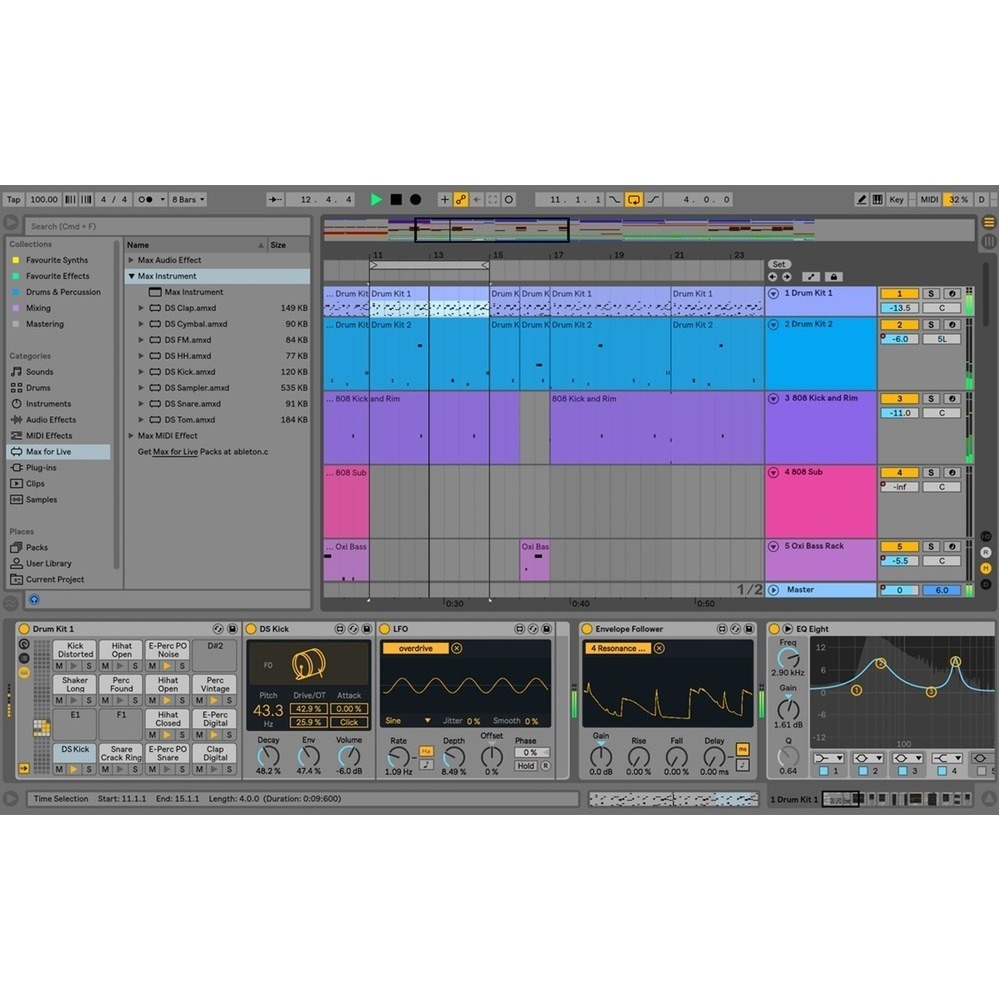Toggle the arrangement loop switch
Screen dimensions: 999x999
(x=633, y=200)
